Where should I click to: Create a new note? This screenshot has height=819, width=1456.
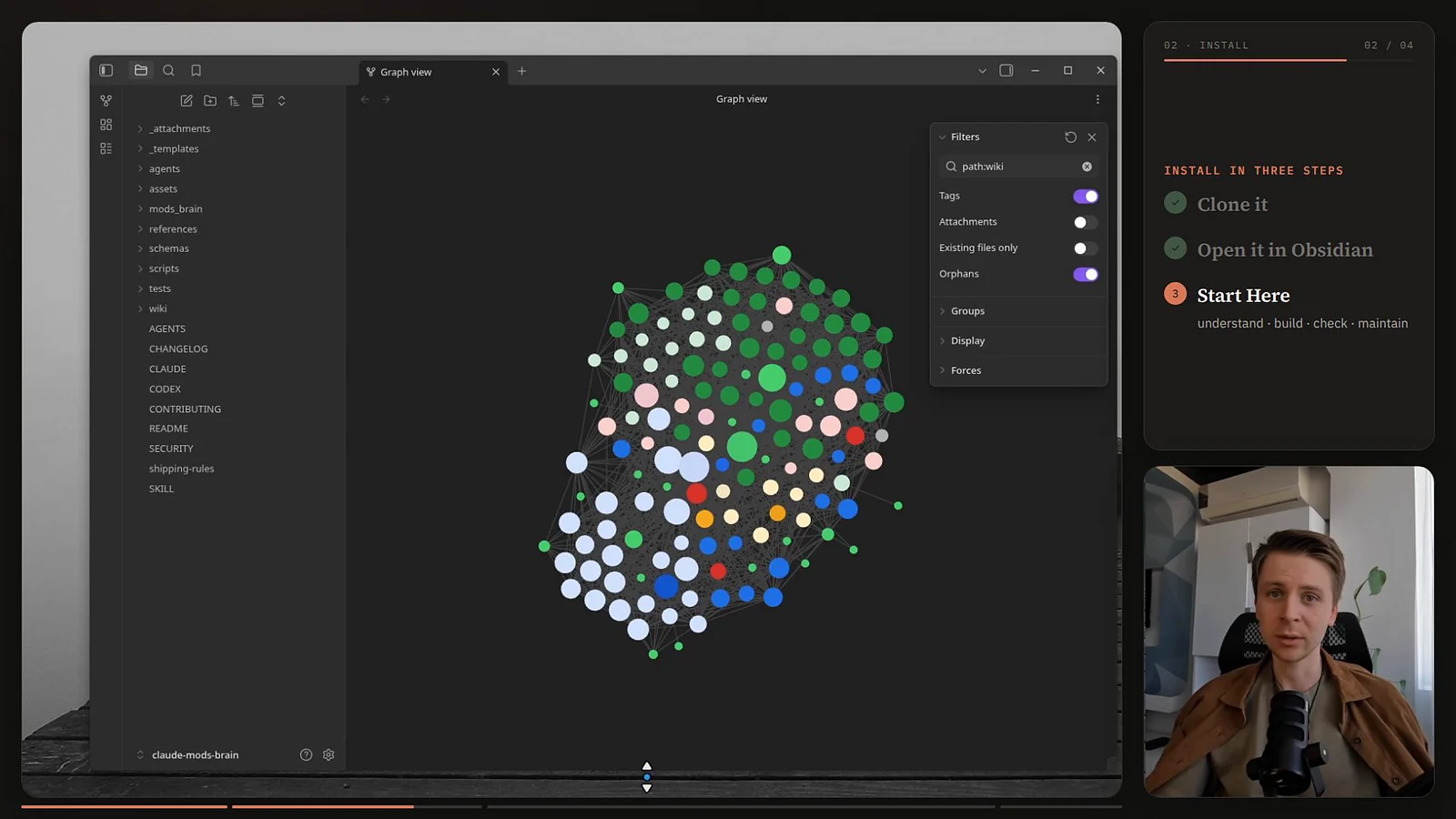click(x=187, y=101)
